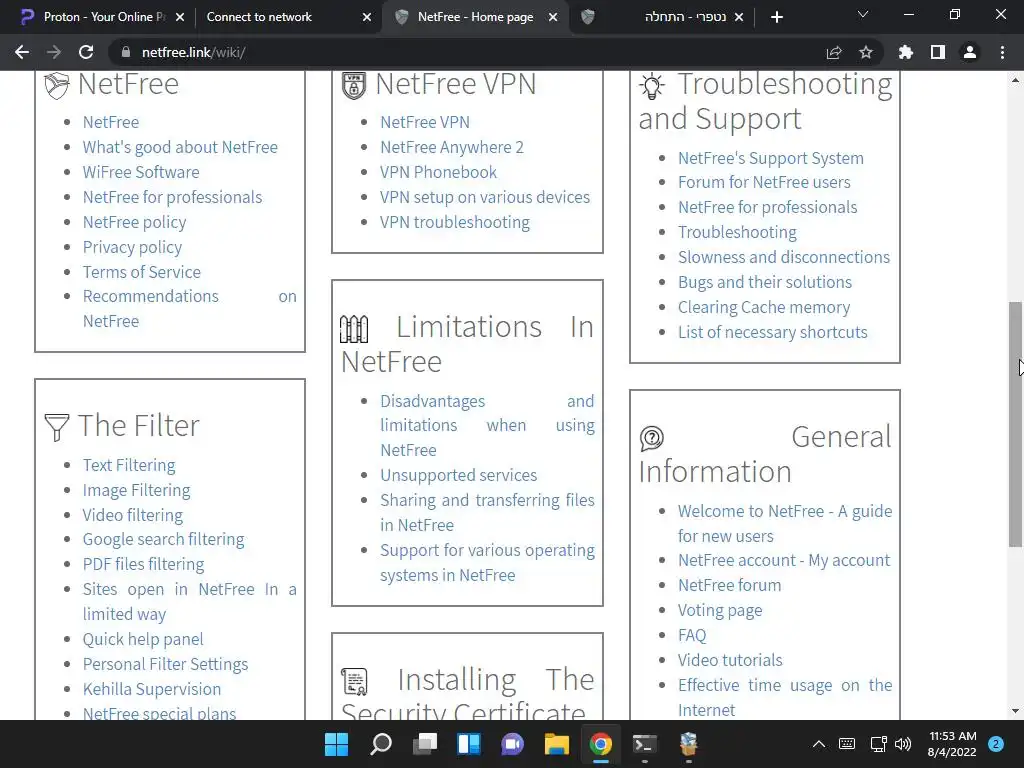The width and height of the screenshot is (1024, 768).
Task: Open Privacy policy link
Action: pos(133,247)
